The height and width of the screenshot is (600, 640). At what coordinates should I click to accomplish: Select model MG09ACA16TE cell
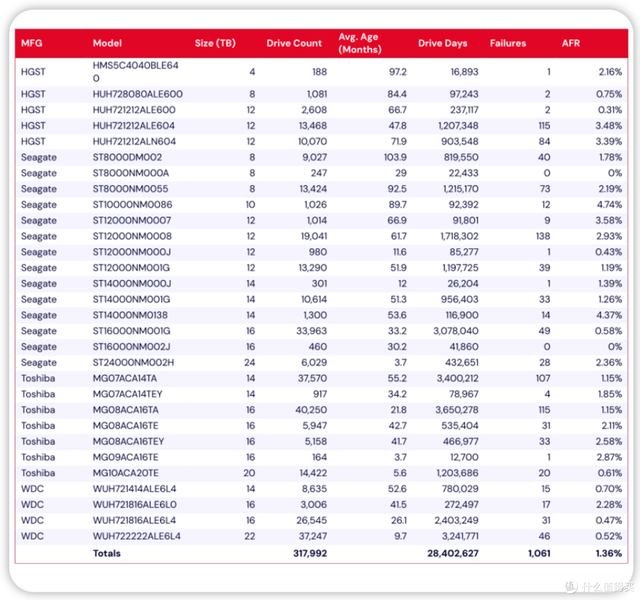(x=125, y=458)
